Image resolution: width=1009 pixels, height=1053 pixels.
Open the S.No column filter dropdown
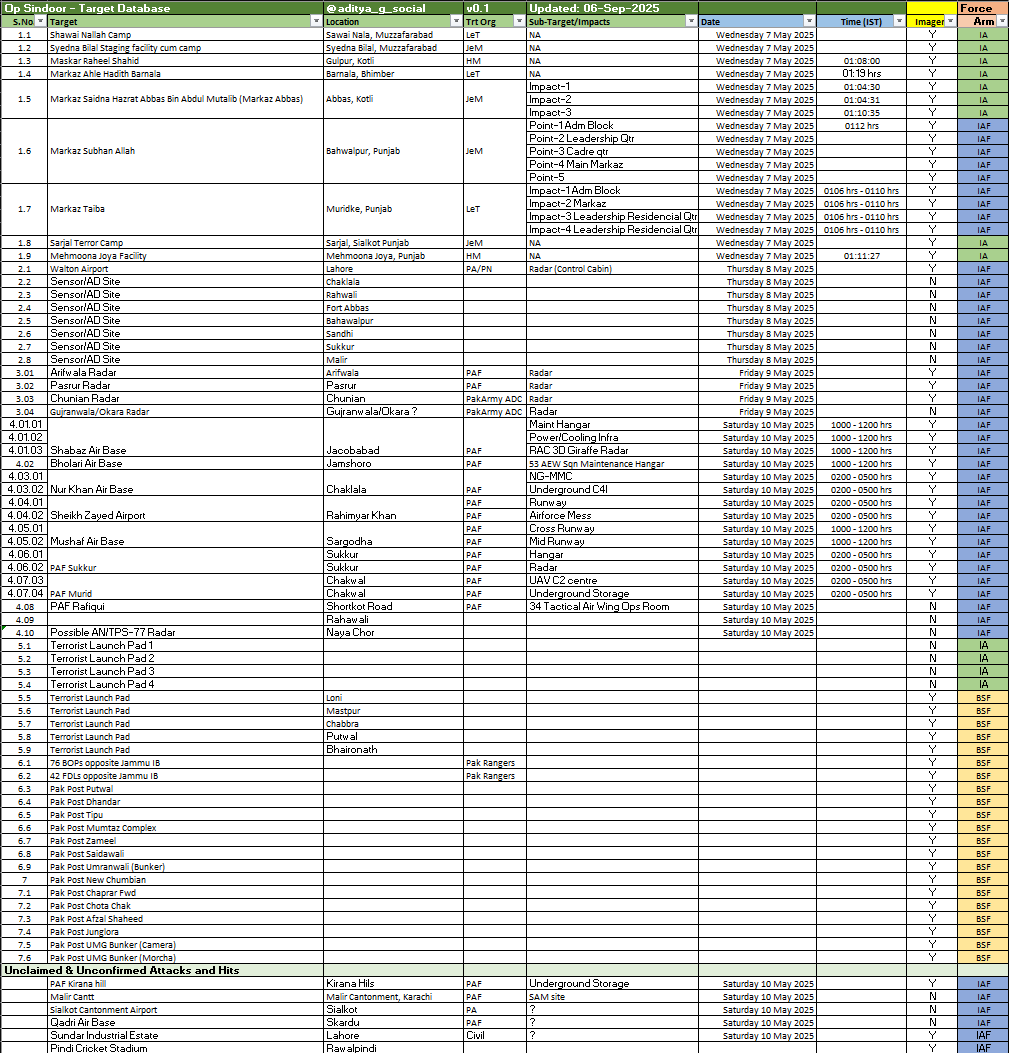[40, 21]
